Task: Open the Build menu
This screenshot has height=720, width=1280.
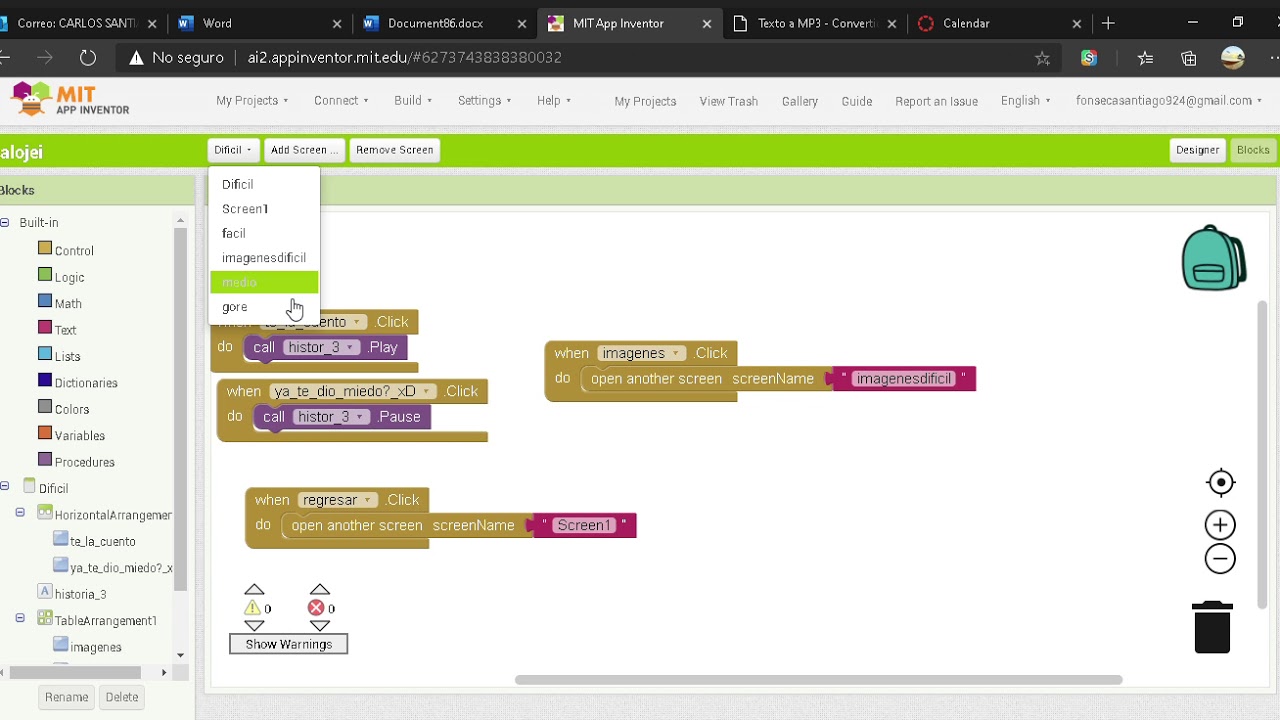Action: 412,101
